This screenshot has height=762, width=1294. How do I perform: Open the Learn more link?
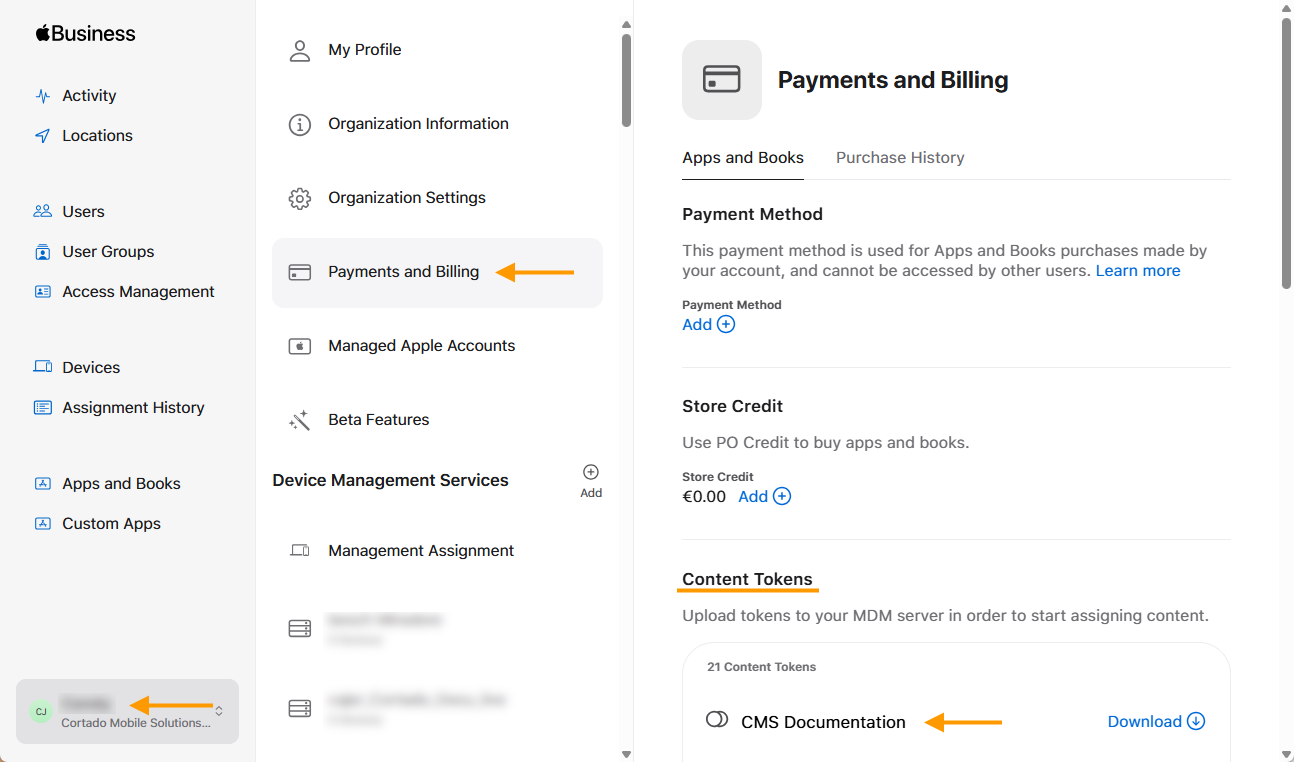1138,270
